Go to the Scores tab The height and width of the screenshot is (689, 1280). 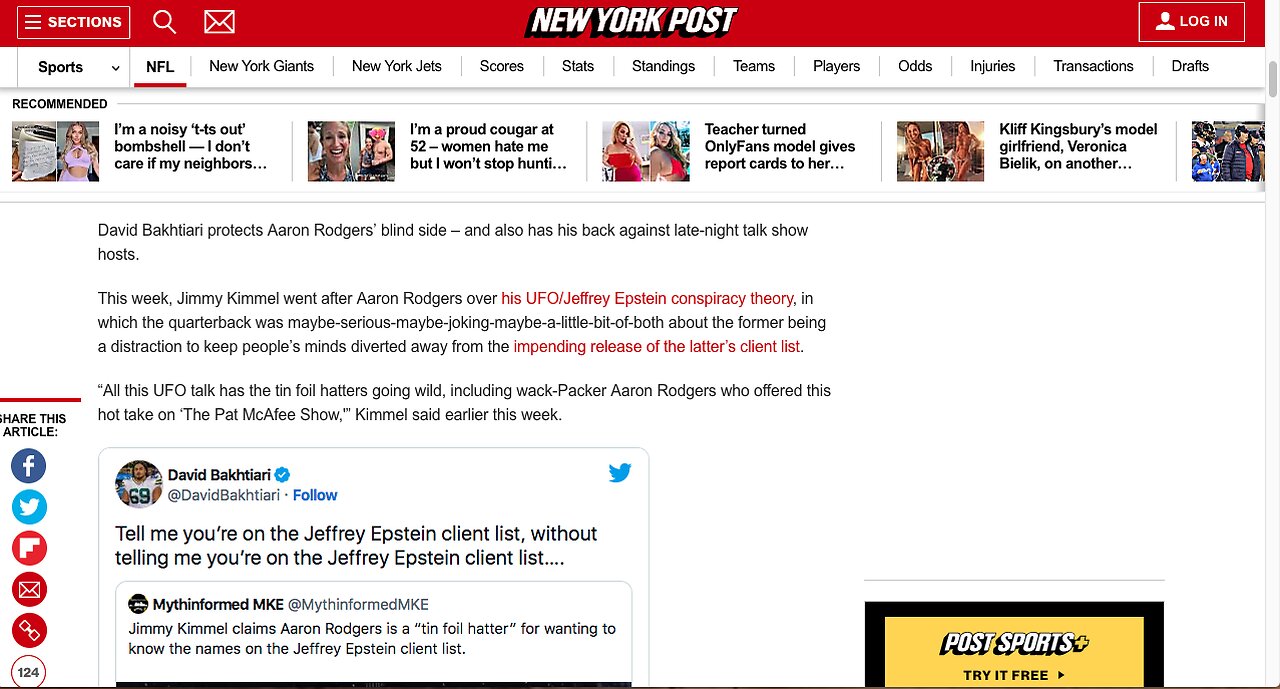click(x=502, y=66)
